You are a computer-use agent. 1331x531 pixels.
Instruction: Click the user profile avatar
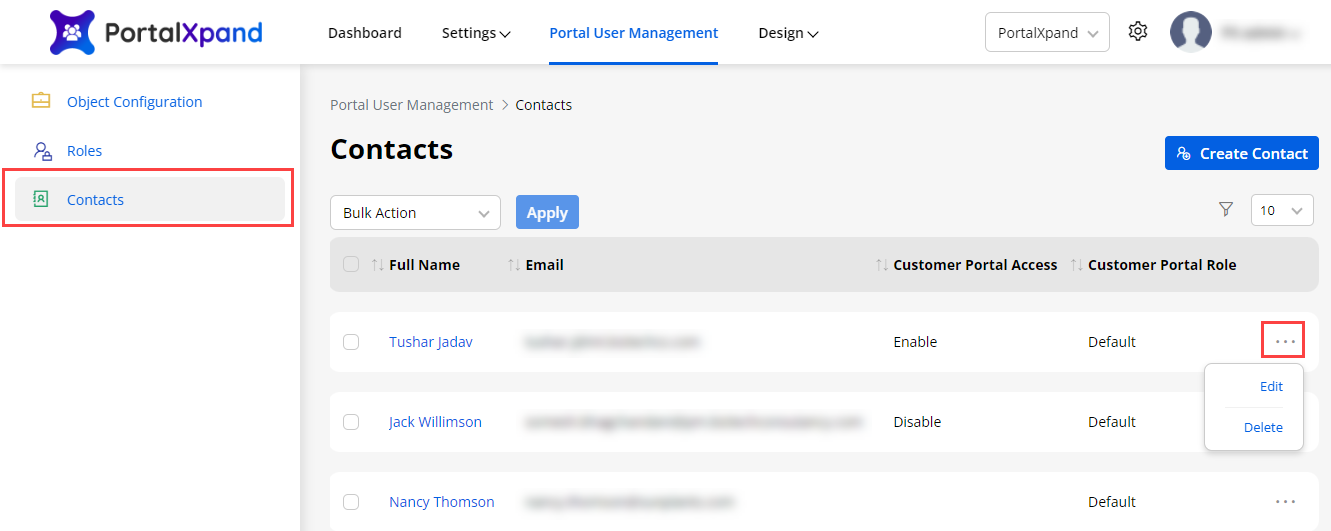click(1190, 32)
